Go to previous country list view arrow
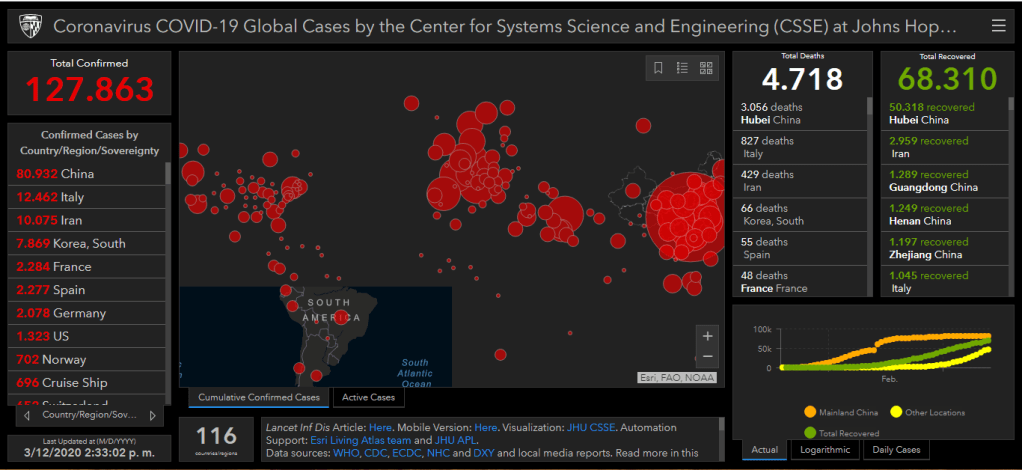 pyautogui.click(x=27, y=415)
